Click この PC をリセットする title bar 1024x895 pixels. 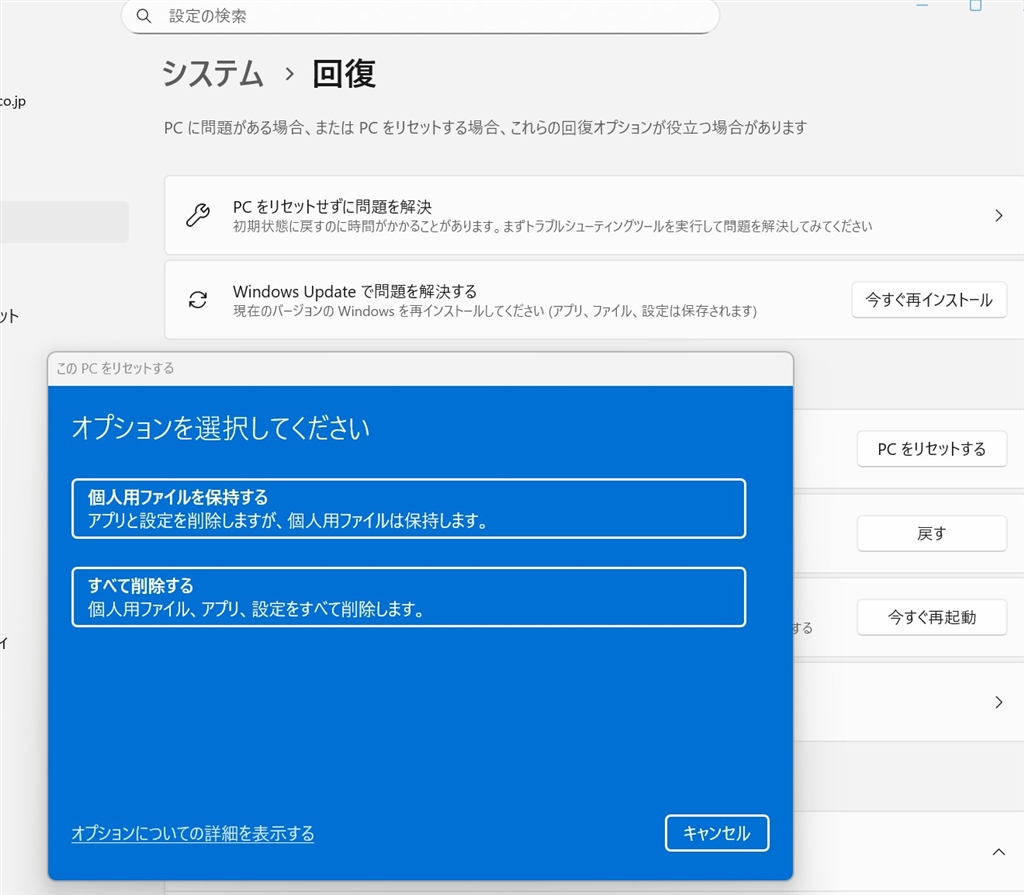point(421,368)
